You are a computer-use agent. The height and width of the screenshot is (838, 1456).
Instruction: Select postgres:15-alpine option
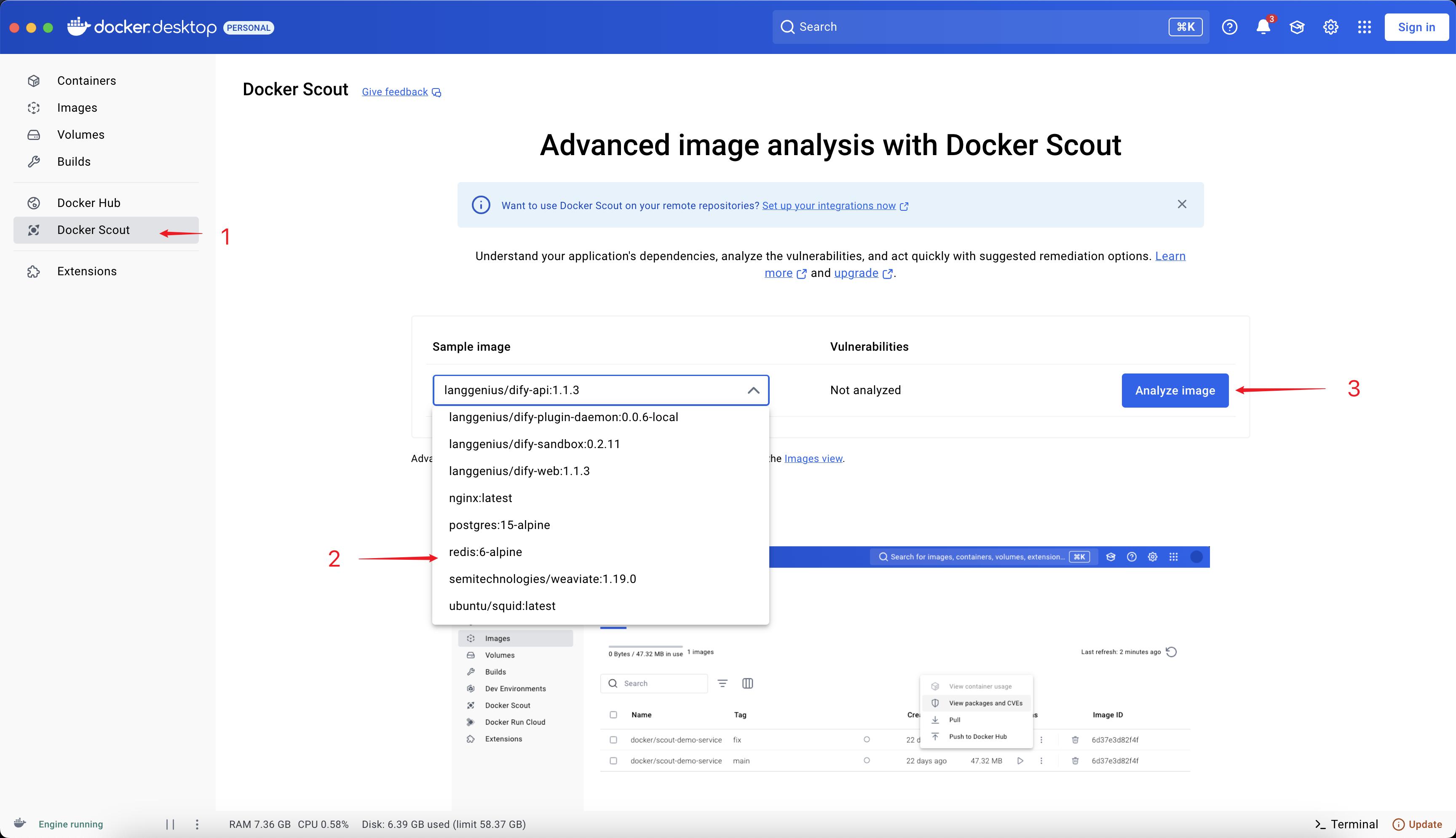(601, 526)
